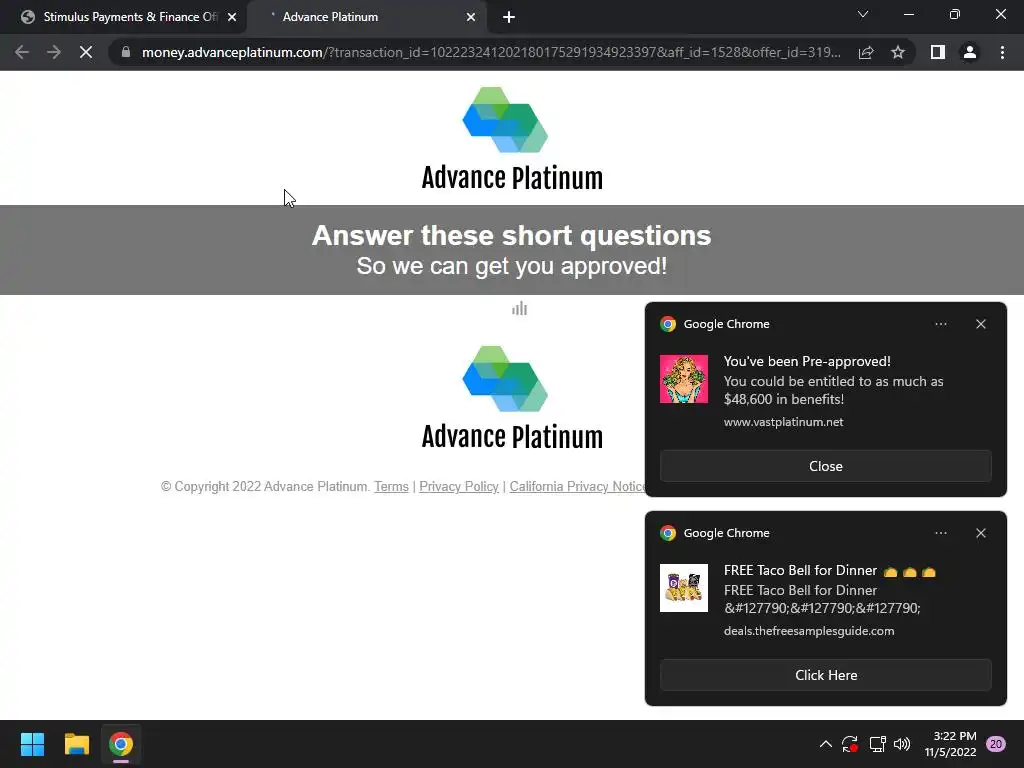Click the address bar URL
Viewport: 1024px width, 768px height.
pyautogui.click(x=491, y=52)
